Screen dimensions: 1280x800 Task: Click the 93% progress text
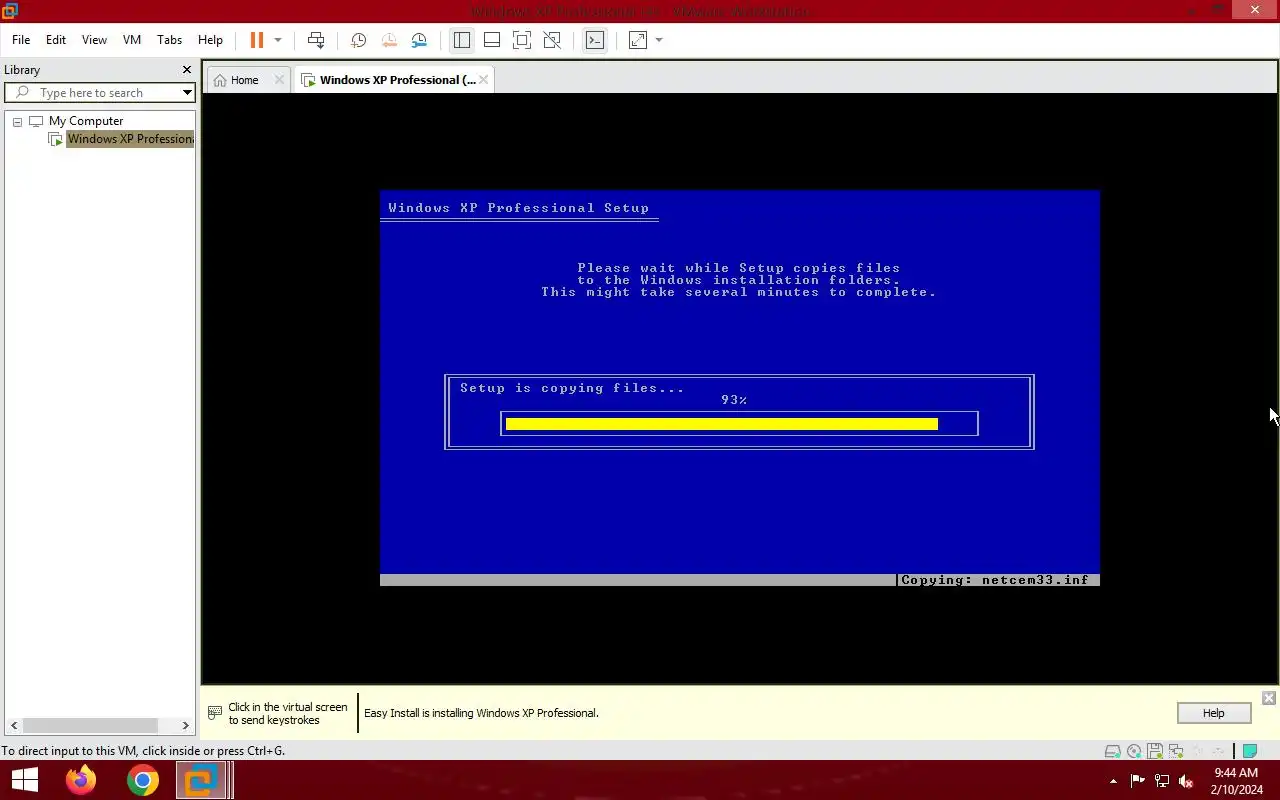734,400
